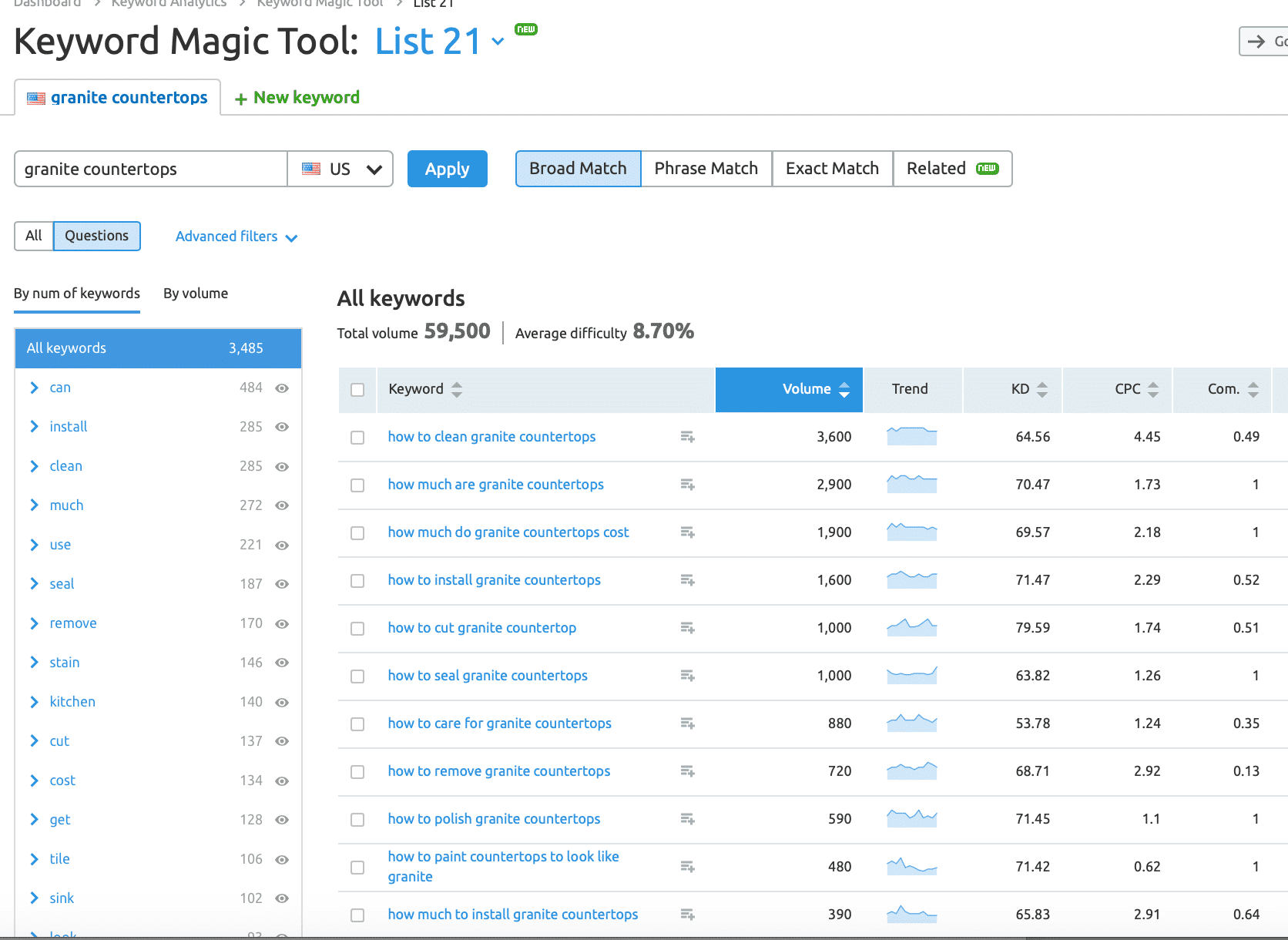1288x940 pixels.
Task: Click add-to-list icon for 'how to install granite countertops'
Action: (x=687, y=580)
